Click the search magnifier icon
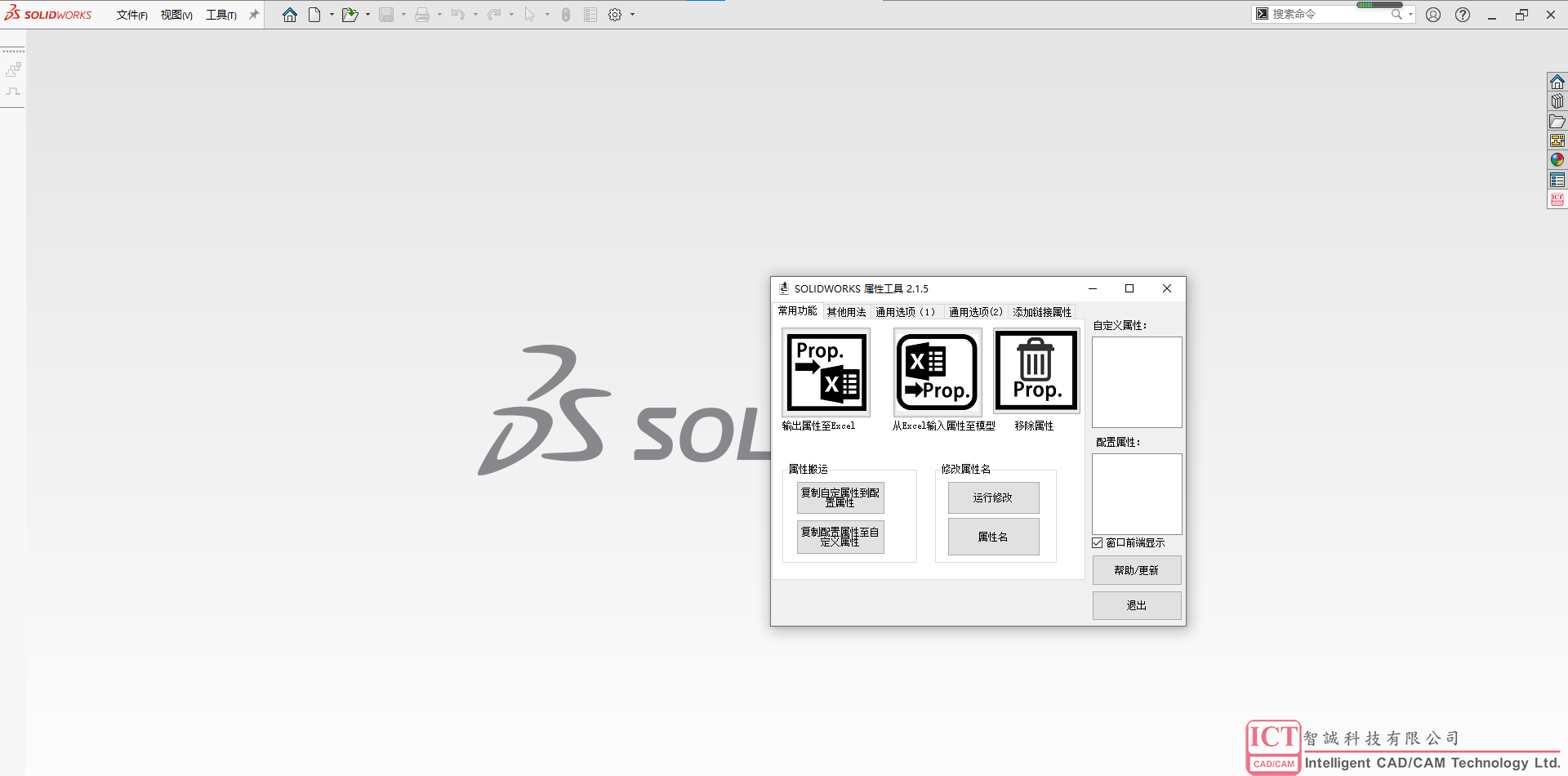Image resolution: width=1568 pixels, height=776 pixels. pyautogui.click(x=1396, y=14)
